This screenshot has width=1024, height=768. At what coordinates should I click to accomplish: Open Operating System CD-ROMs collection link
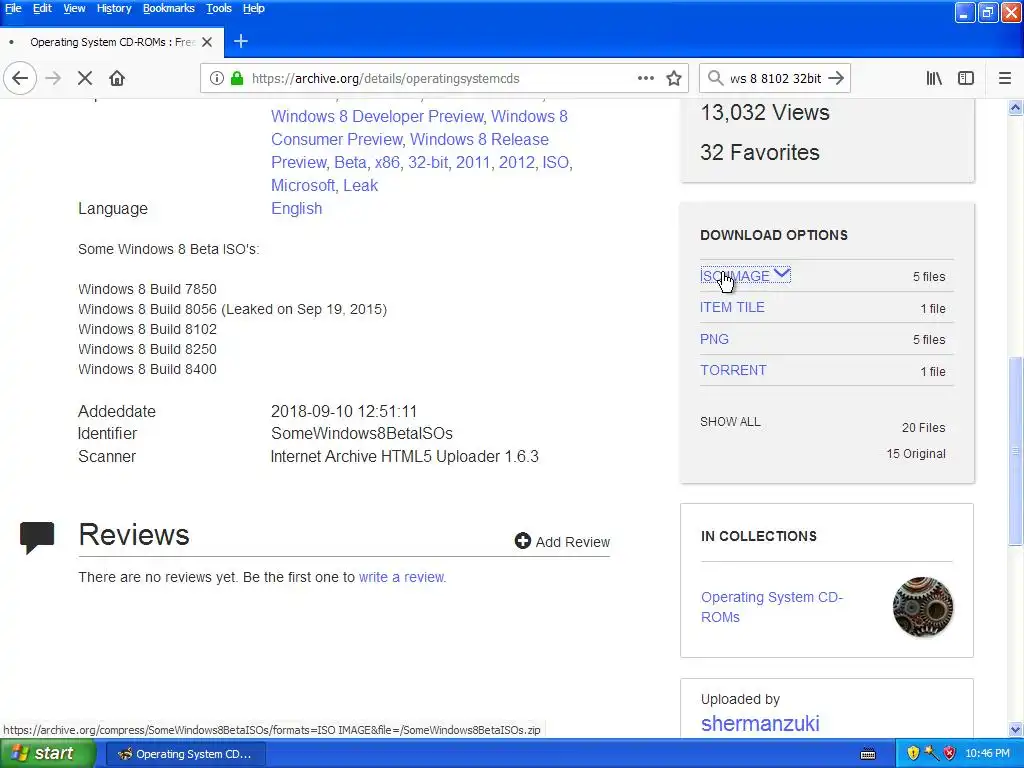tap(772, 607)
